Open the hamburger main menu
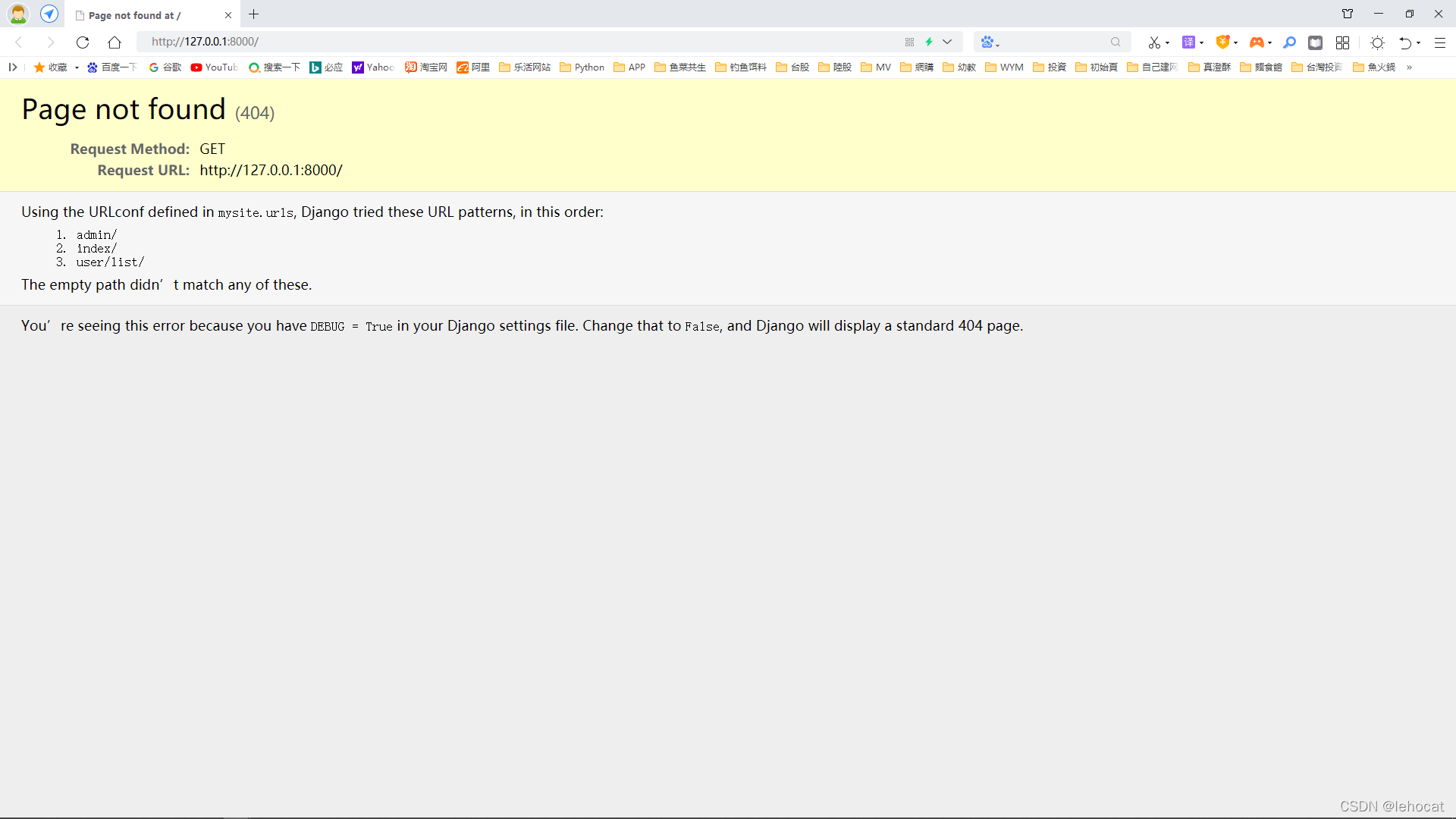This screenshot has width=1456, height=819. click(1439, 42)
